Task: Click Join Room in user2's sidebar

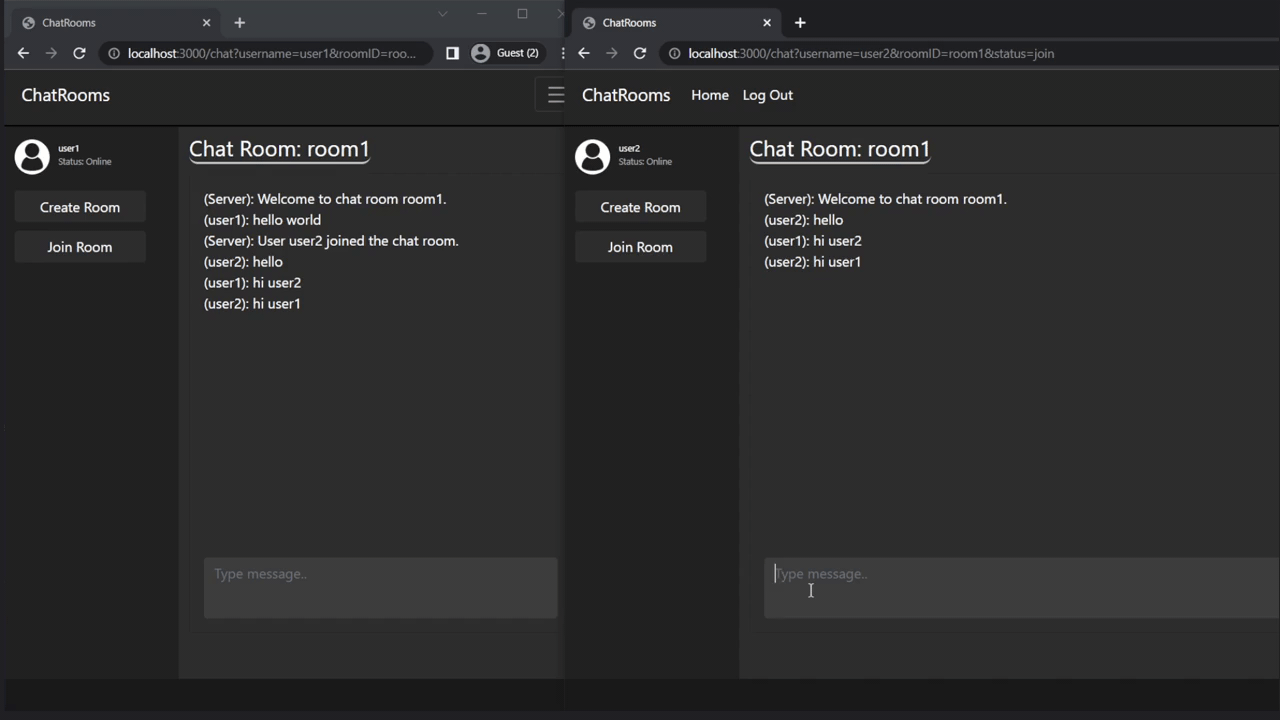Action: click(x=640, y=247)
